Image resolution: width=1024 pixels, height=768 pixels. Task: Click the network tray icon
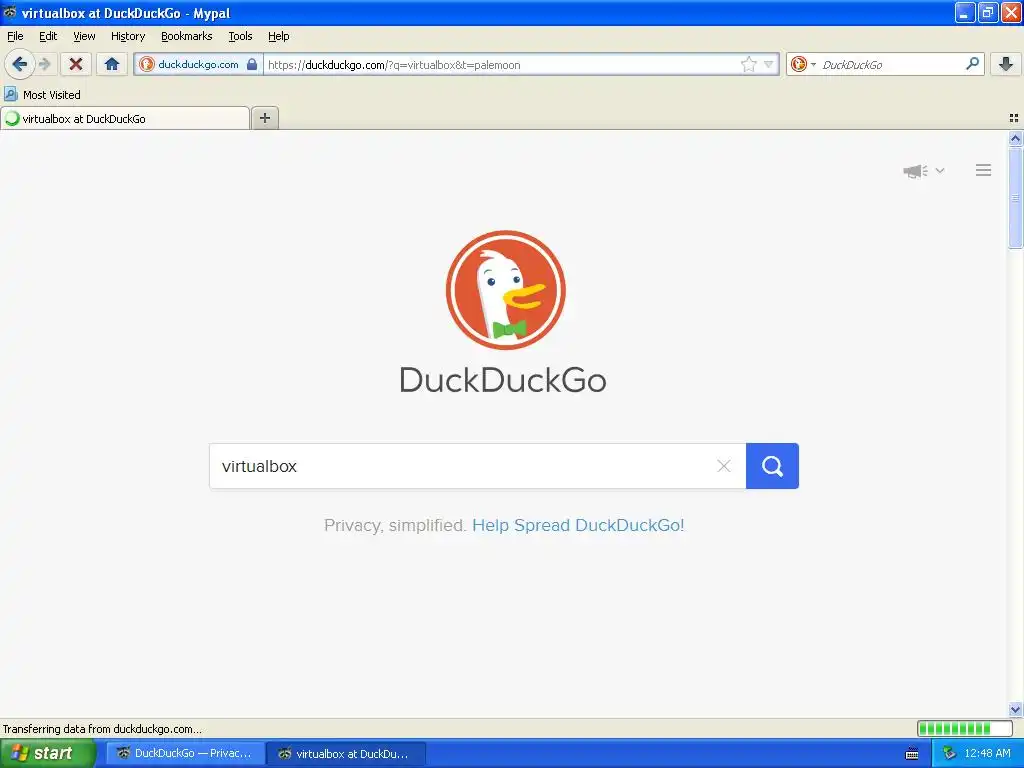pos(950,754)
